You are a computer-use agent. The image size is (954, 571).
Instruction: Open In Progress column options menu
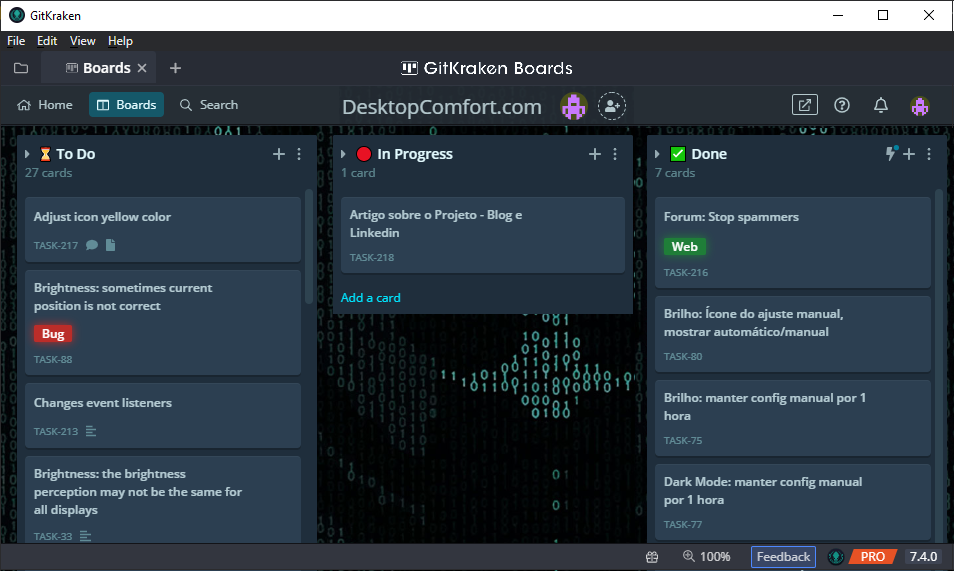615,154
